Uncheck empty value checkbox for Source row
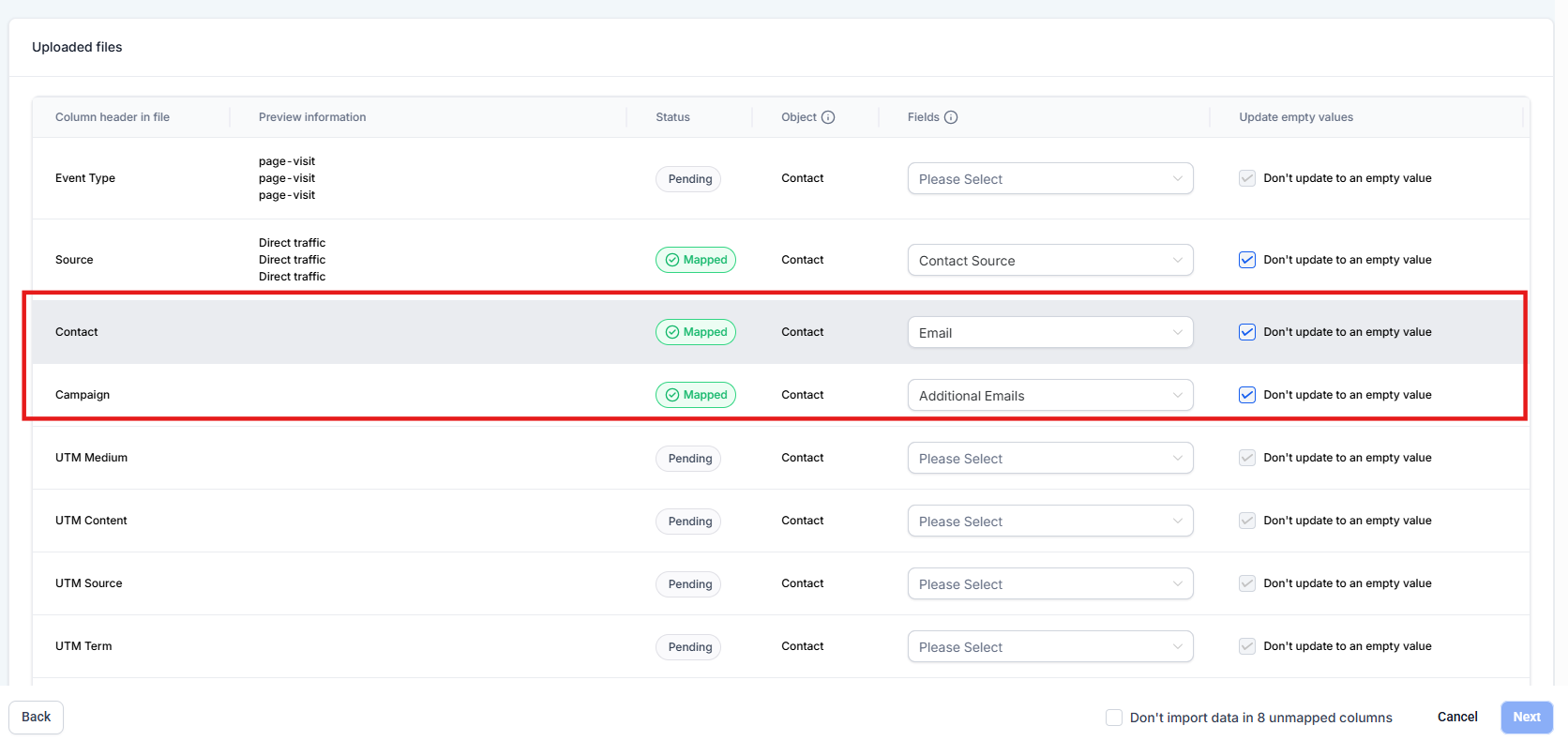Image resolution: width=1568 pixels, height=741 pixels. click(1247, 260)
